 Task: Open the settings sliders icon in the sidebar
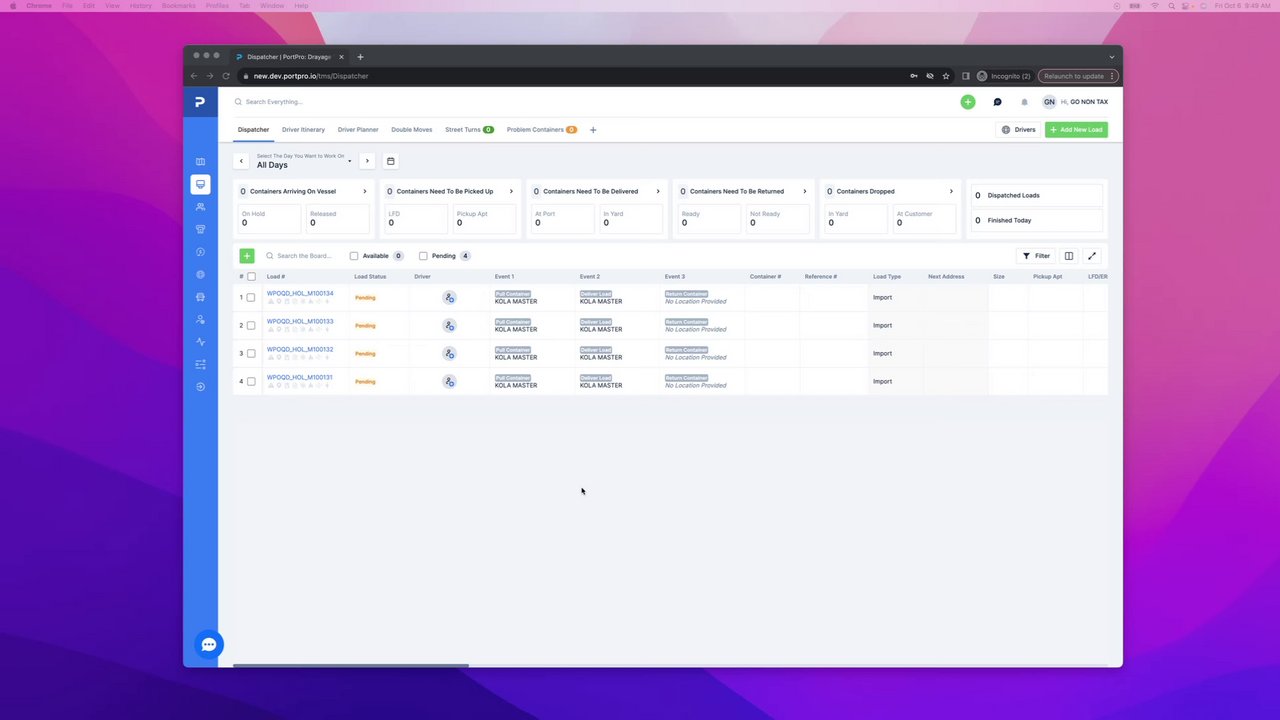coord(200,364)
